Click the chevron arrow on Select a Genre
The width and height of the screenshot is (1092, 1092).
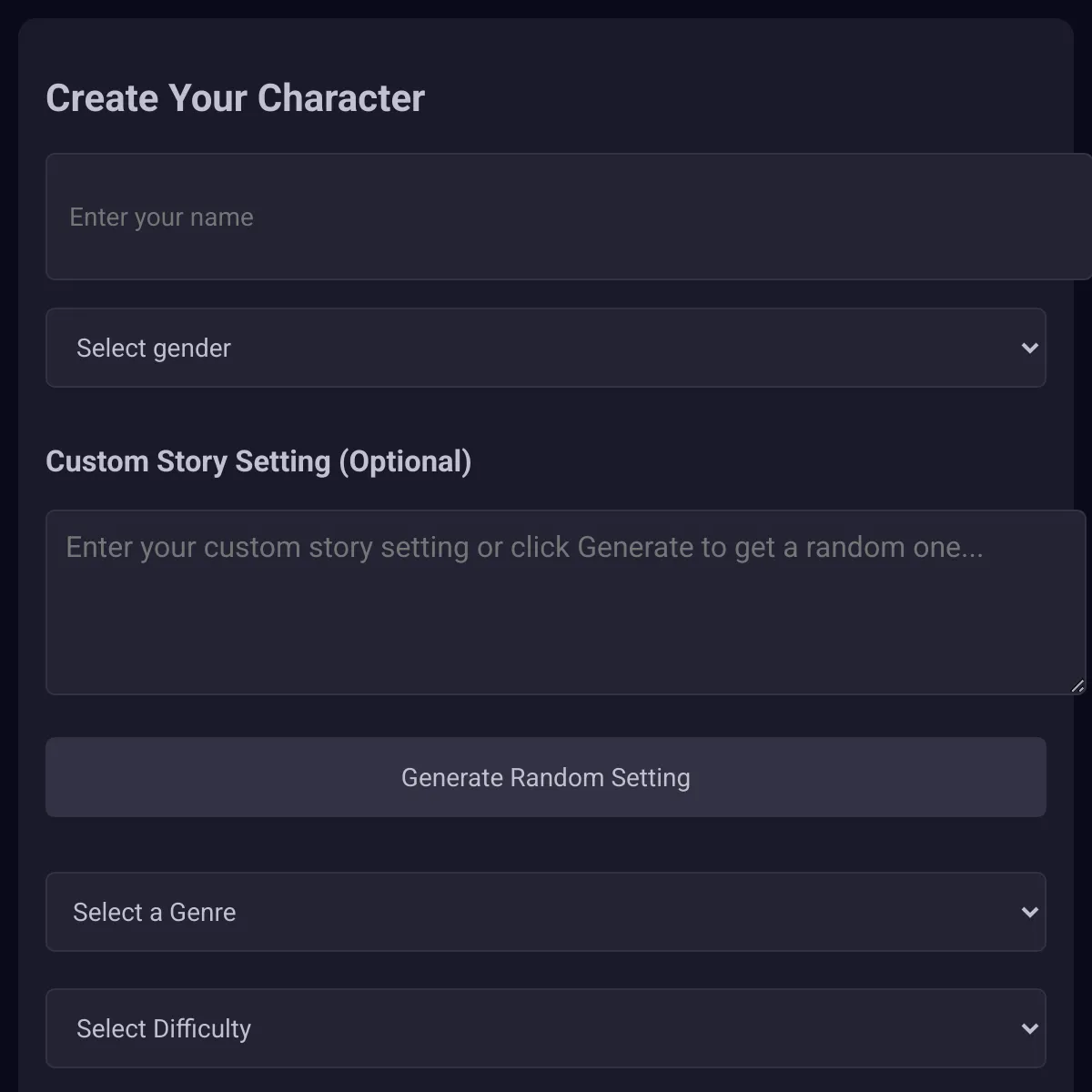click(1029, 912)
